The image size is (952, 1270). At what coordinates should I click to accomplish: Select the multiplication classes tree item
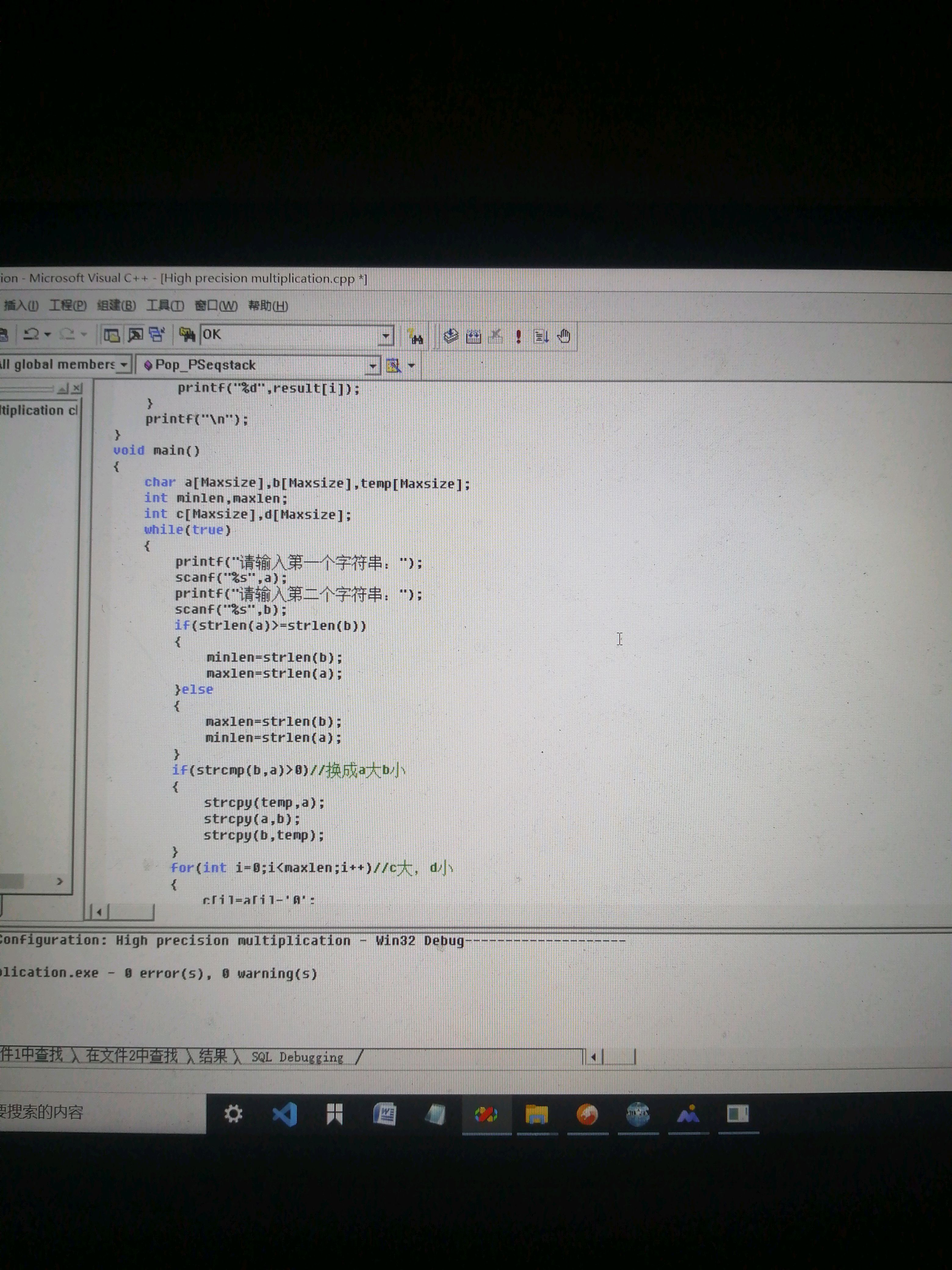click(38, 410)
